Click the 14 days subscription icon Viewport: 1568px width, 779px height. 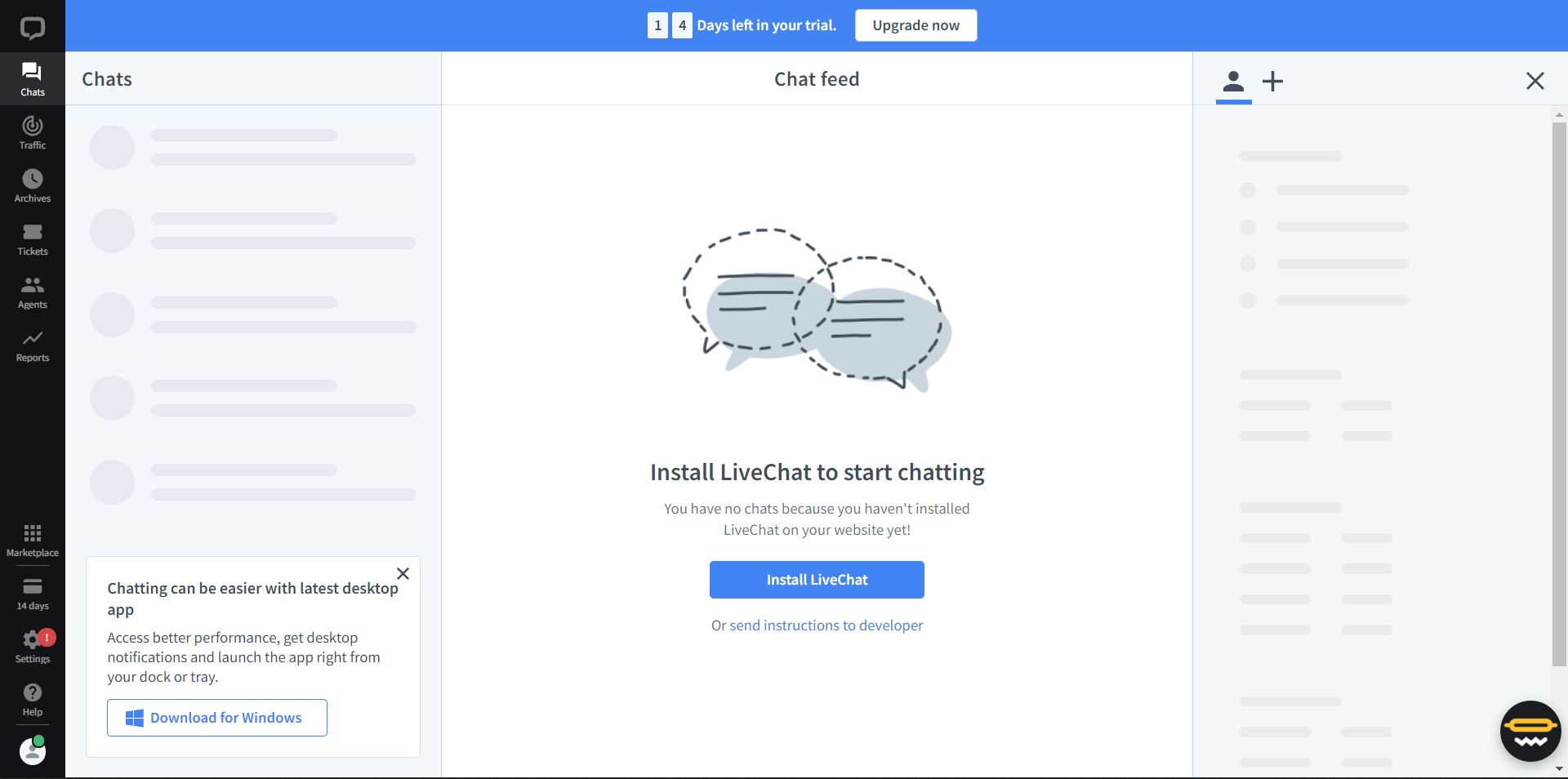pyautogui.click(x=33, y=594)
